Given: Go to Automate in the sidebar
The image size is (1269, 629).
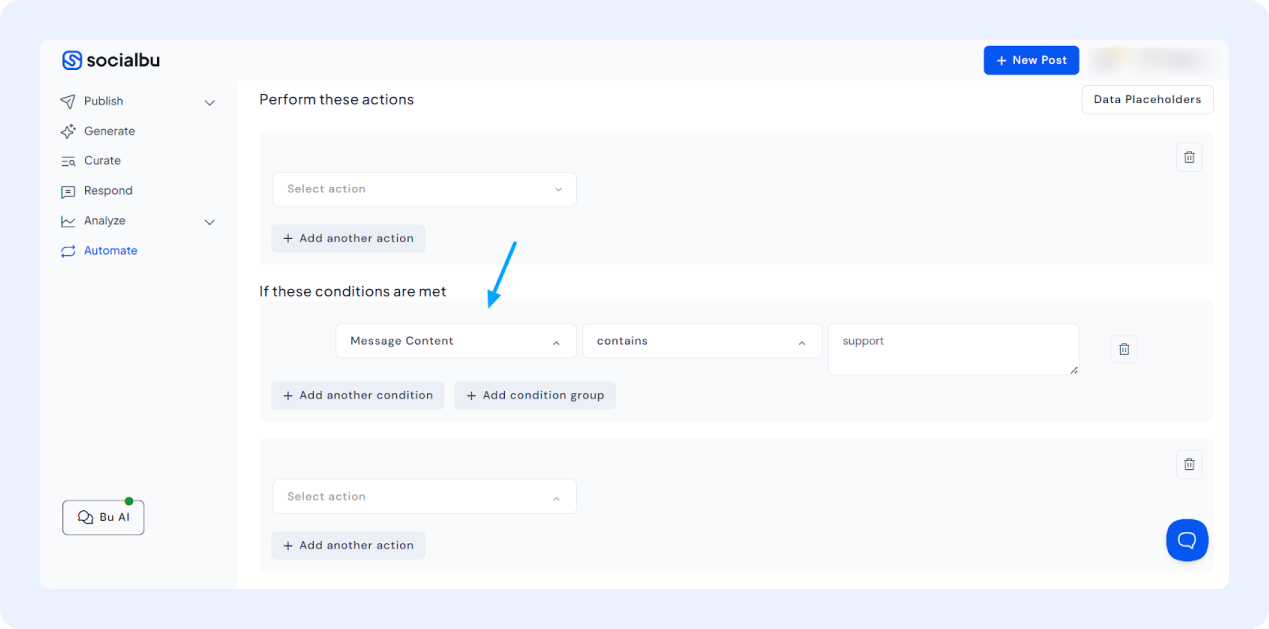Looking at the screenshot, I should [110, 251].
